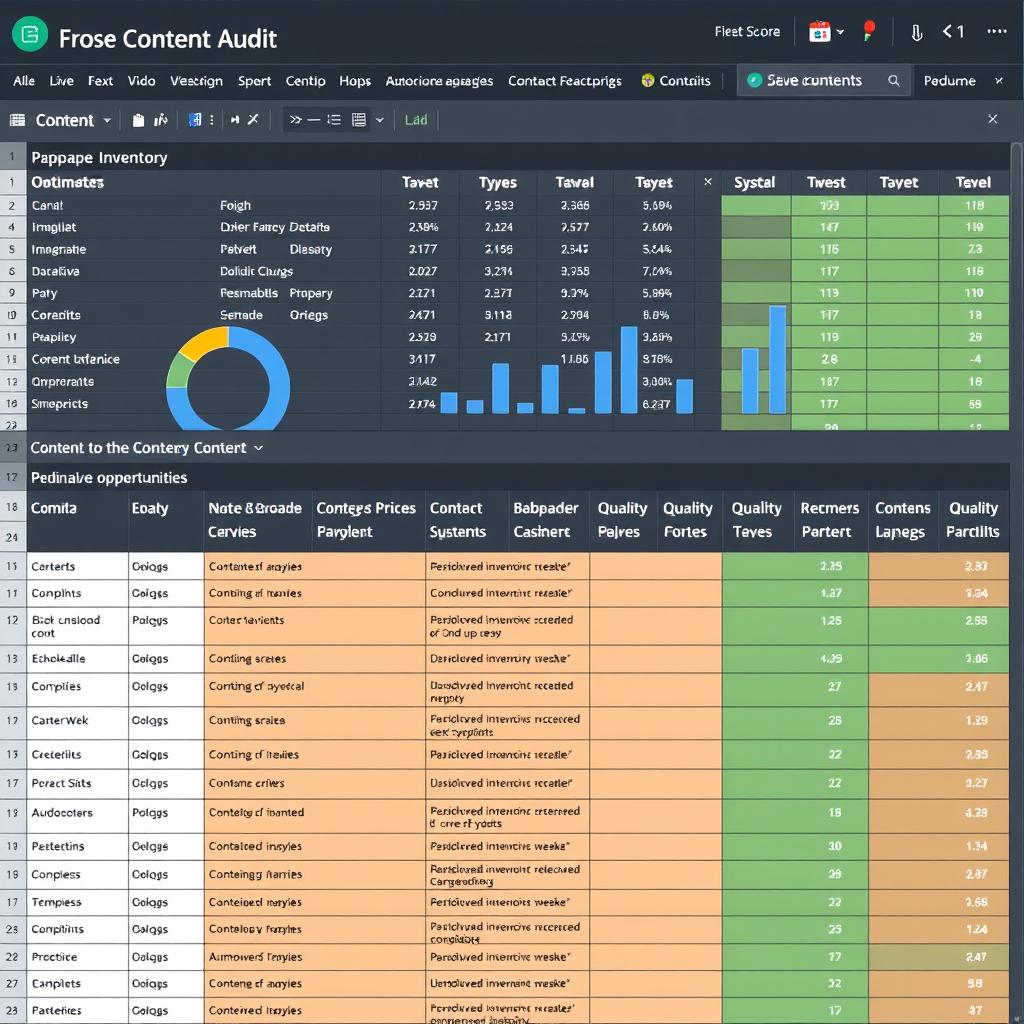Open the clipboard paste icon in the toolbar
Screen dimensions: 1024x1024
(x=138, y=119)
